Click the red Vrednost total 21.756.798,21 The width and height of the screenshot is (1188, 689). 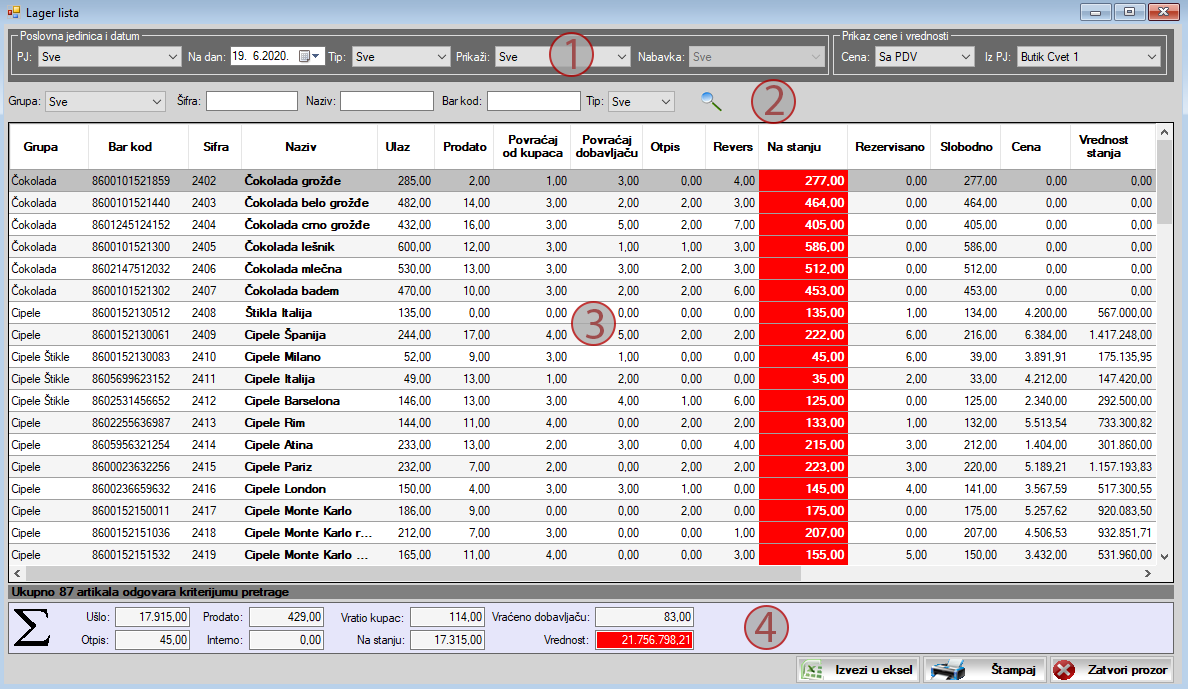point(644,640)
